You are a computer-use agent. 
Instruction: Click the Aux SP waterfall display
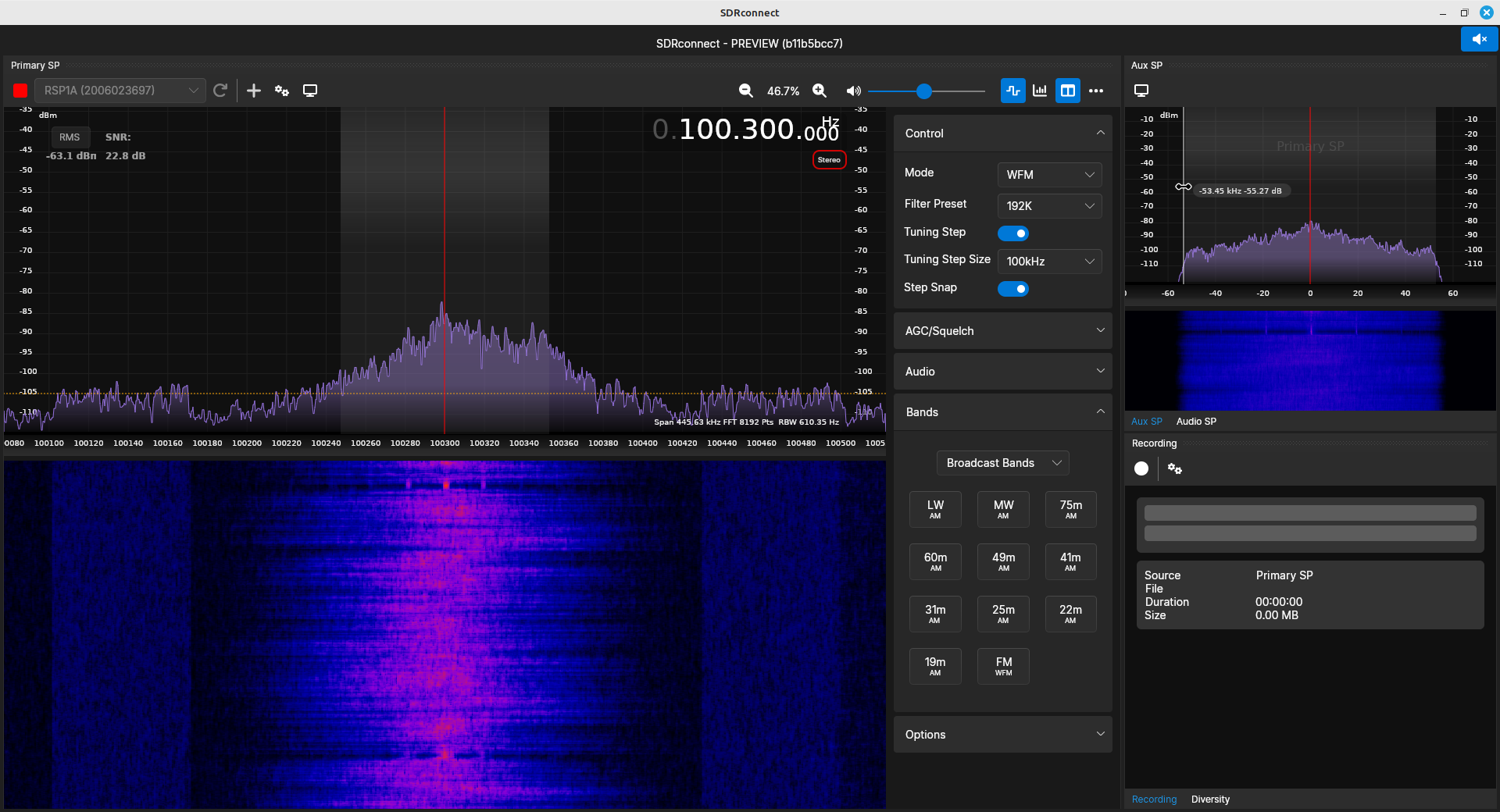pos(1310,361)
